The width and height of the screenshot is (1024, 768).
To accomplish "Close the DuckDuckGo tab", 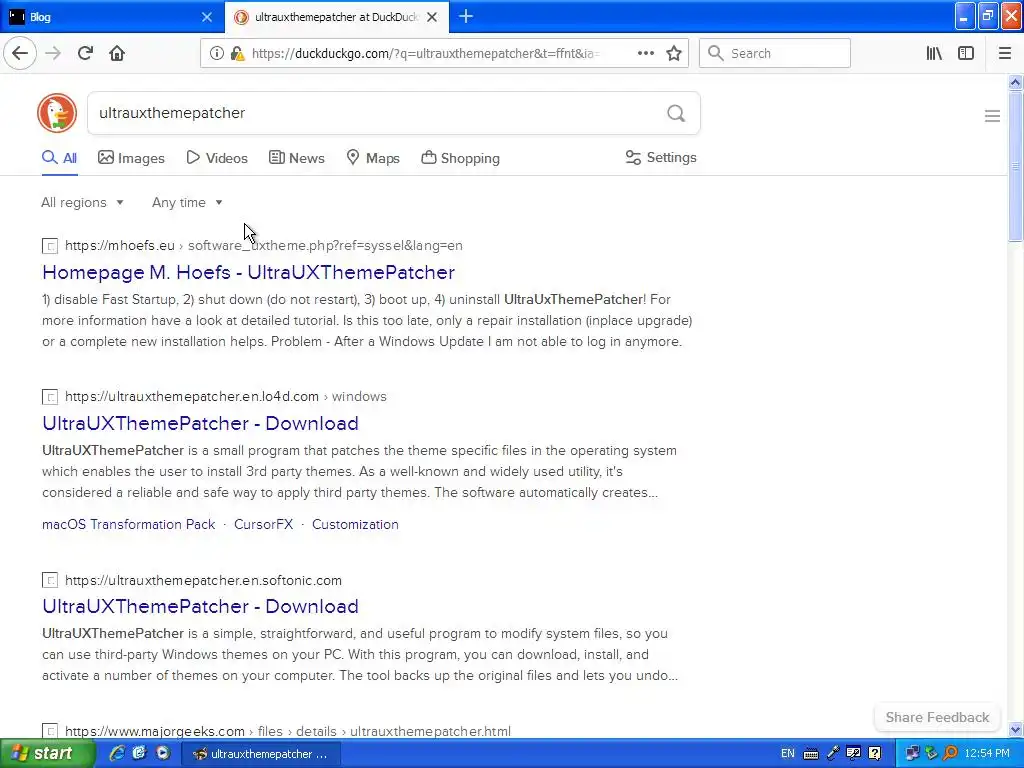I will click(x=432, y=17).
